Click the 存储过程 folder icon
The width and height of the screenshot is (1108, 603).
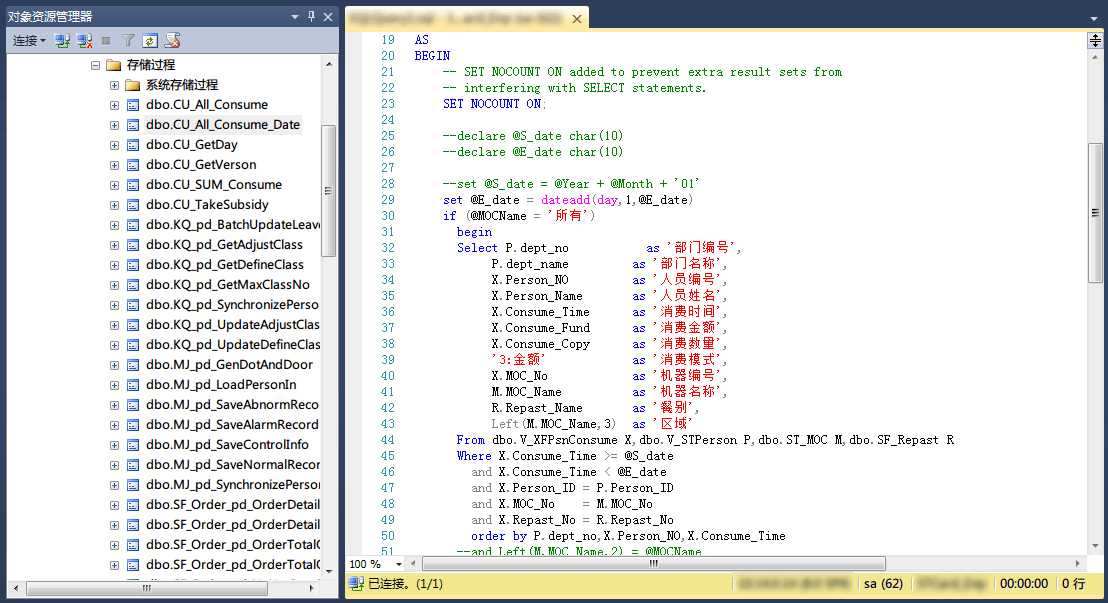pos(114,65)
